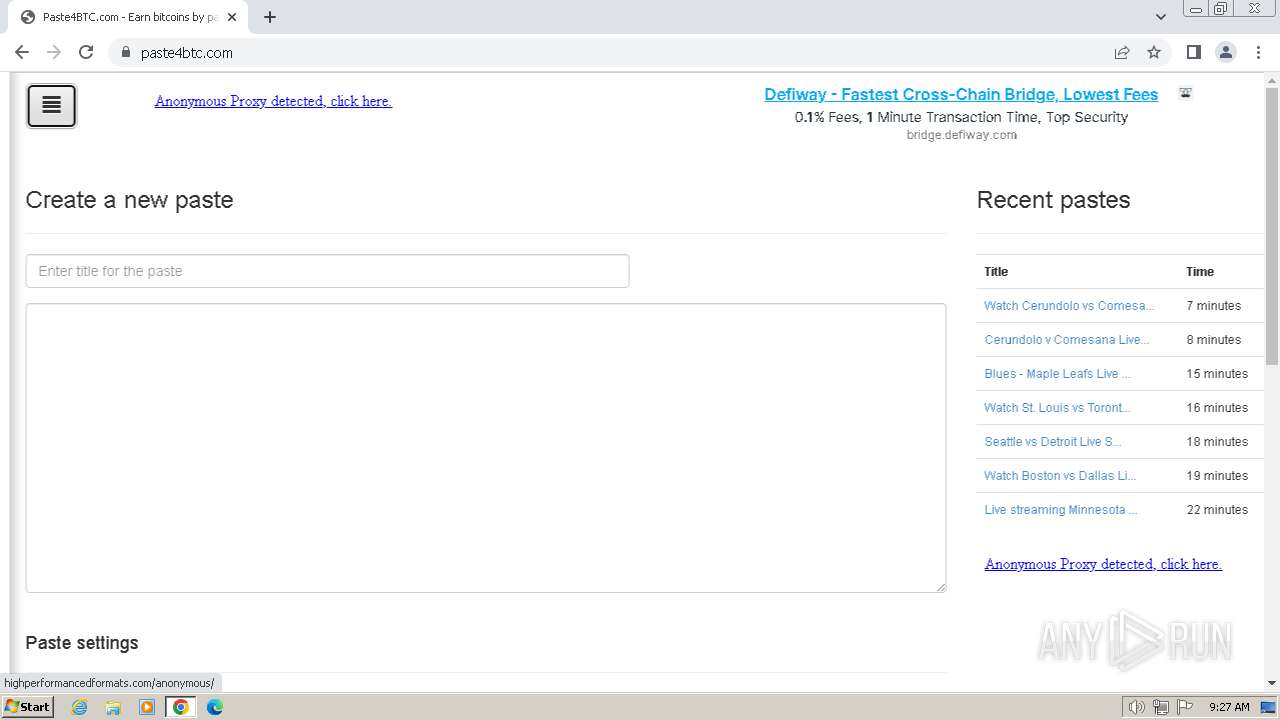Open File Explorer from taskbar
This screenshot has width=1280, height=720.
coord(113,707)
